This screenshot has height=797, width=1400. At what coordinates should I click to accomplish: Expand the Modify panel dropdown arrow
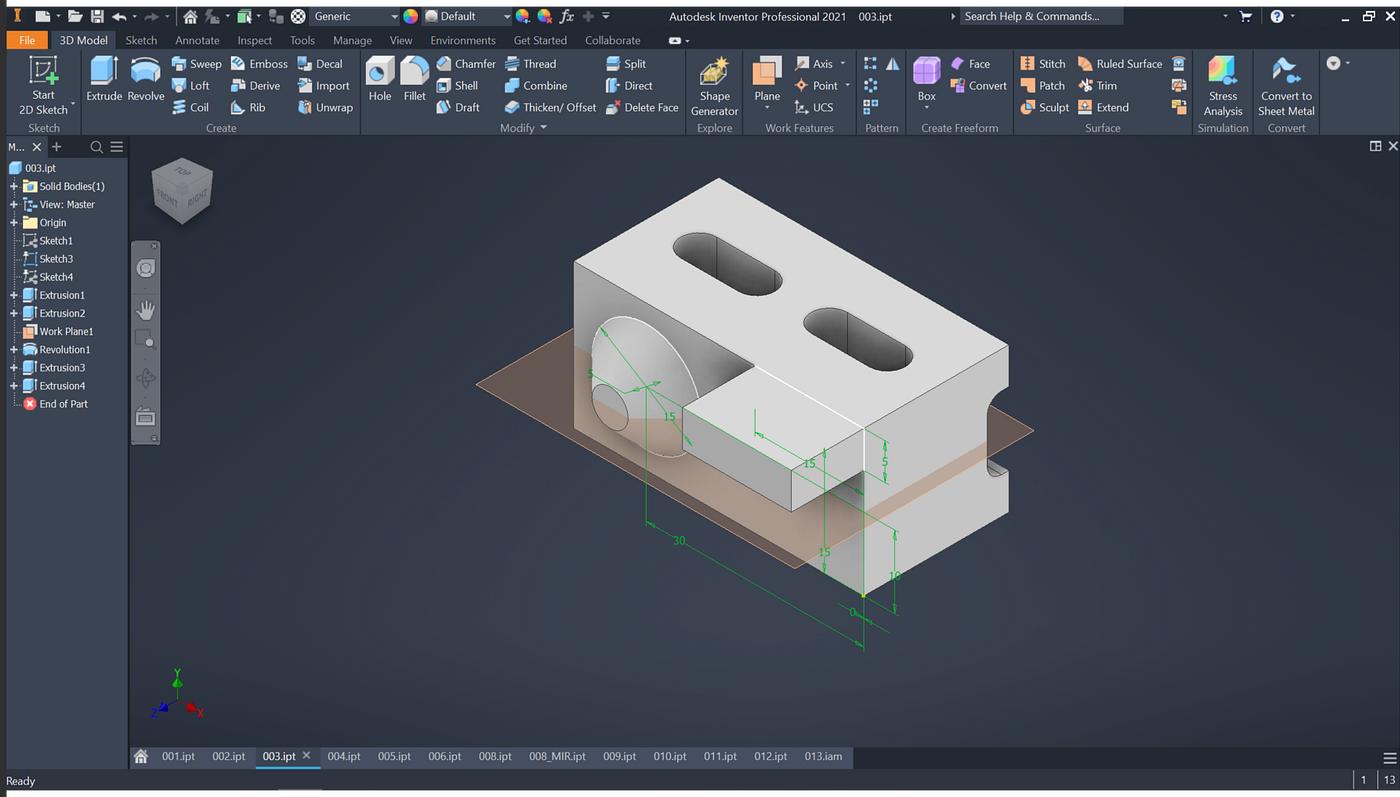(x=544, y=128)
